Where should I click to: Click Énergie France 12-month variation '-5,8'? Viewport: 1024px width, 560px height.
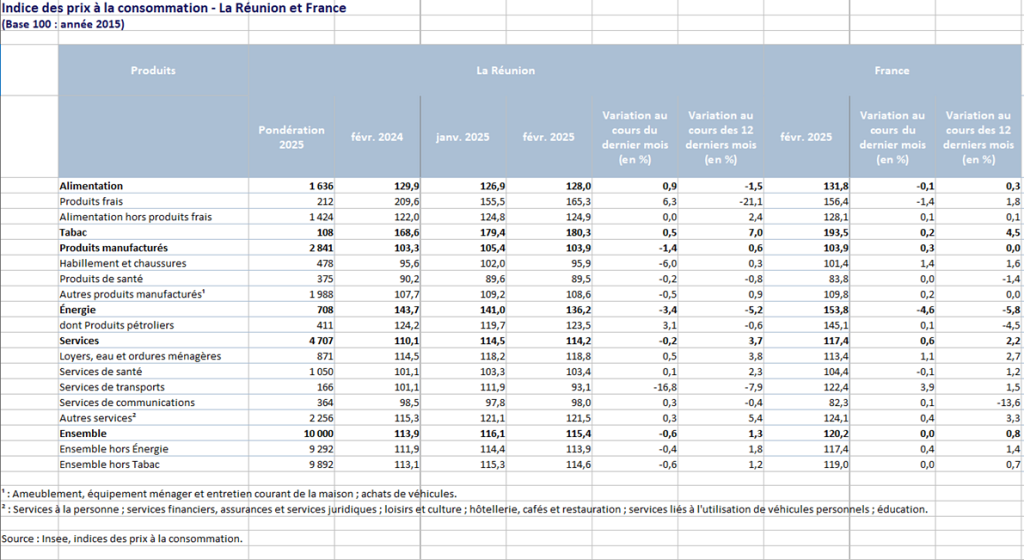point(1011,310)
